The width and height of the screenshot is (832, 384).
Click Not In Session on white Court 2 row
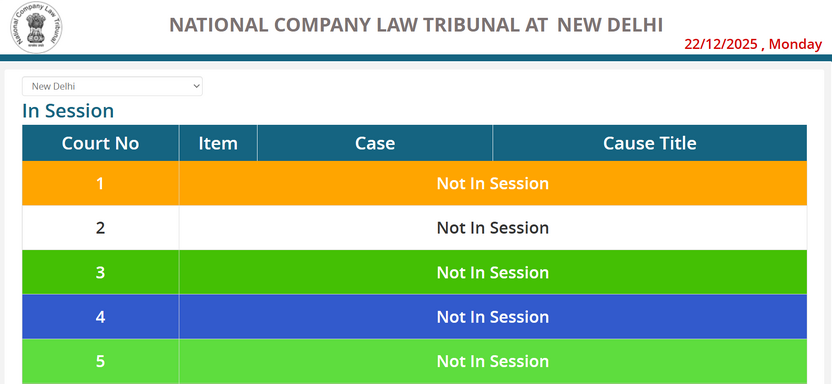[492, 228]
